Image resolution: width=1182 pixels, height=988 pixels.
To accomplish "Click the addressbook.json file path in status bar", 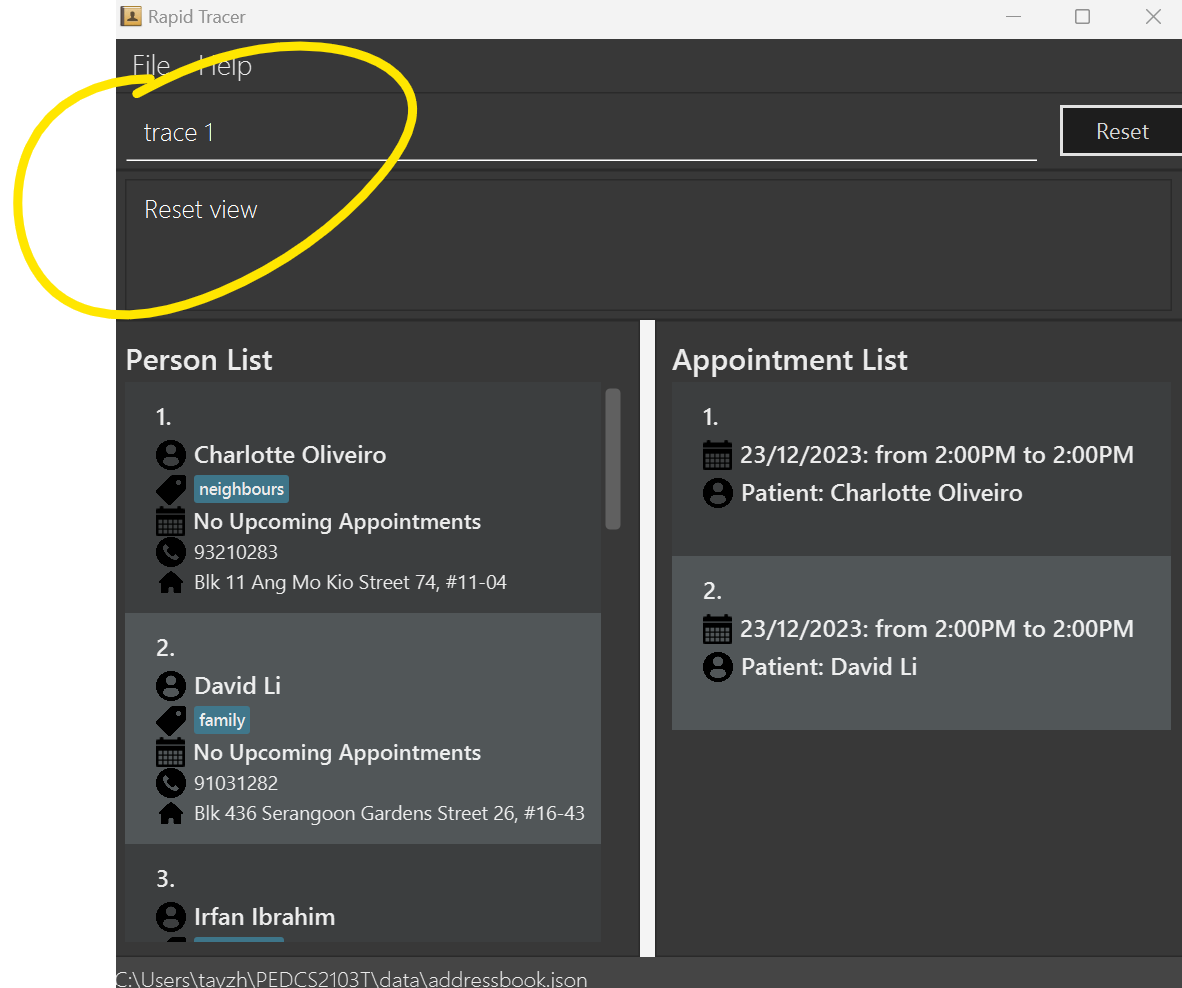I will (x=351, y=979).
